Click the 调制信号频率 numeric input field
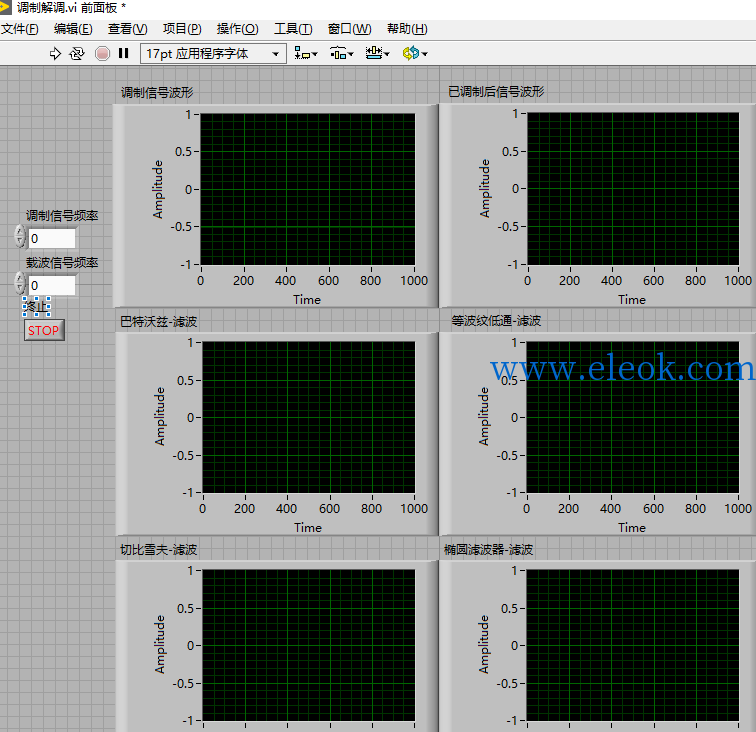The height and width of the screenshot is (732, 756). click(x=52, y=239)
